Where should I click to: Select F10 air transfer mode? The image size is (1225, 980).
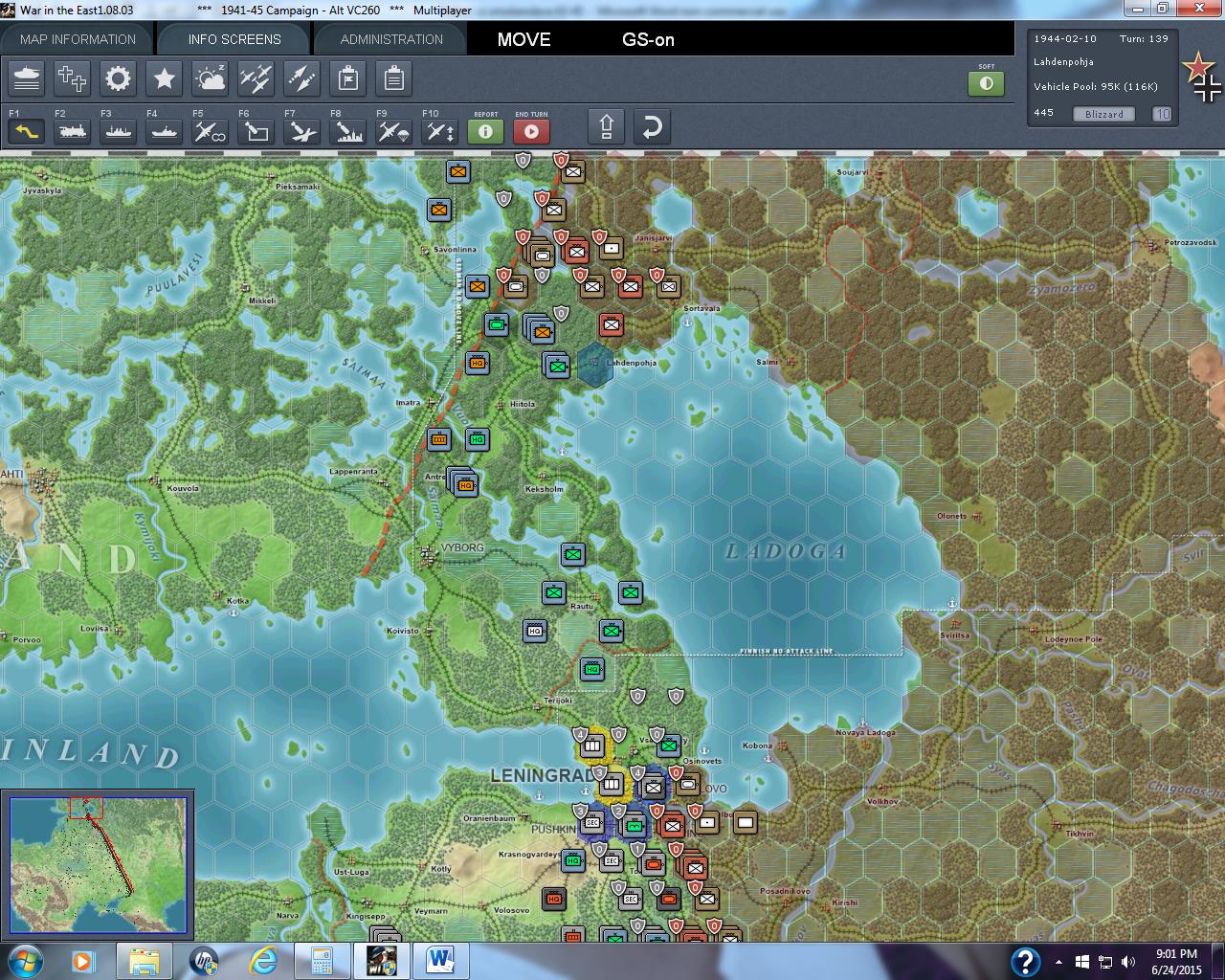pyautogui.click(x=439, y=131)
